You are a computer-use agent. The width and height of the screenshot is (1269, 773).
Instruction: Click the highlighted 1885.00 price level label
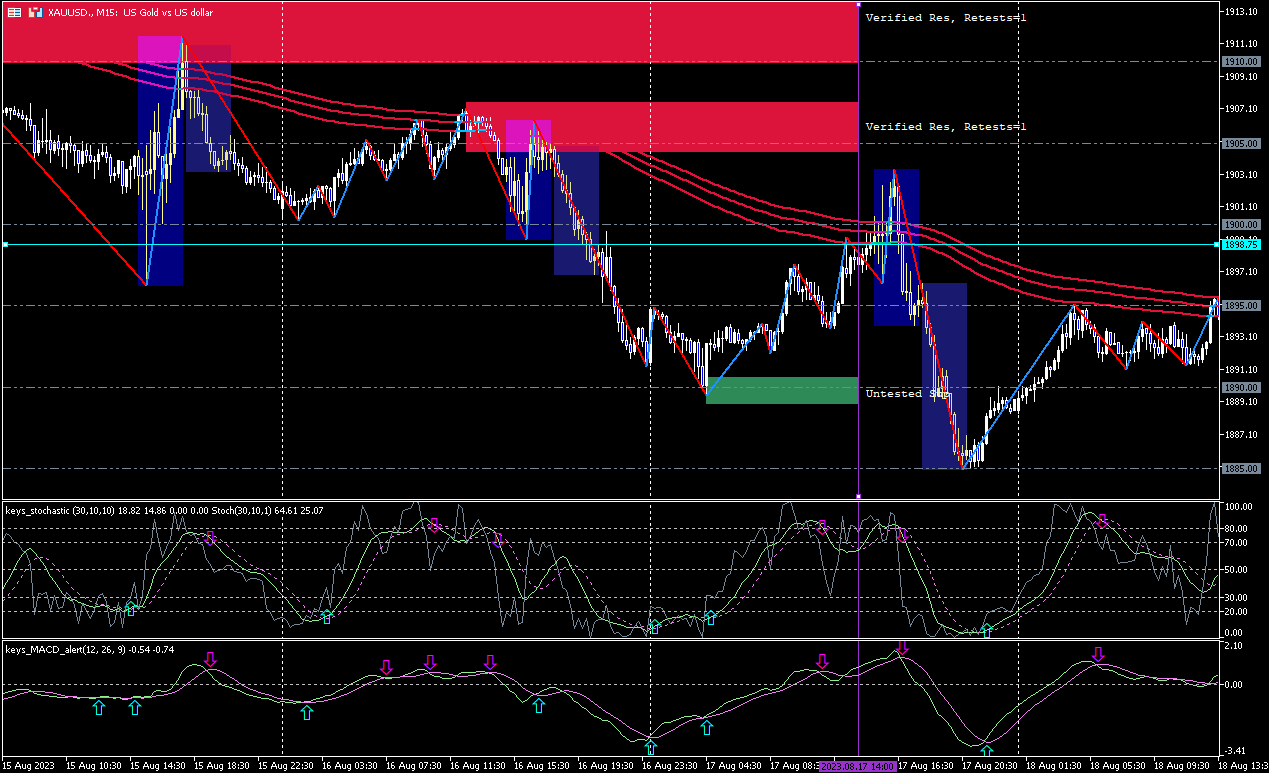tap(1241, 469)
